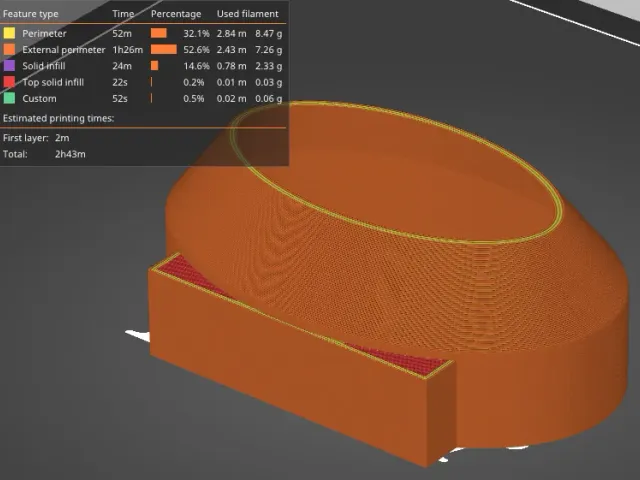Image resolution: width=640 pixels, height=480 pixels.
Task: Click the First layer 2m time value
Action: pyautogui.click(x=62, y=138)
